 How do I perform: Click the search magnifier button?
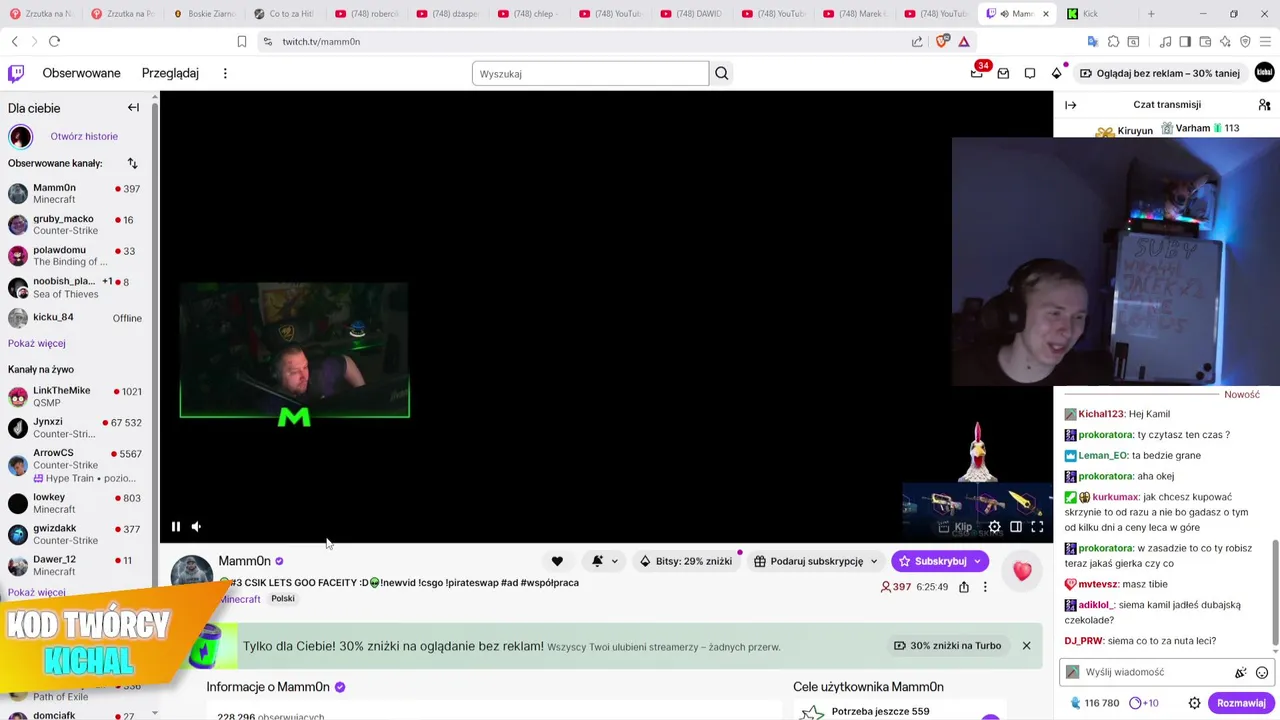(x=722, y=73)
